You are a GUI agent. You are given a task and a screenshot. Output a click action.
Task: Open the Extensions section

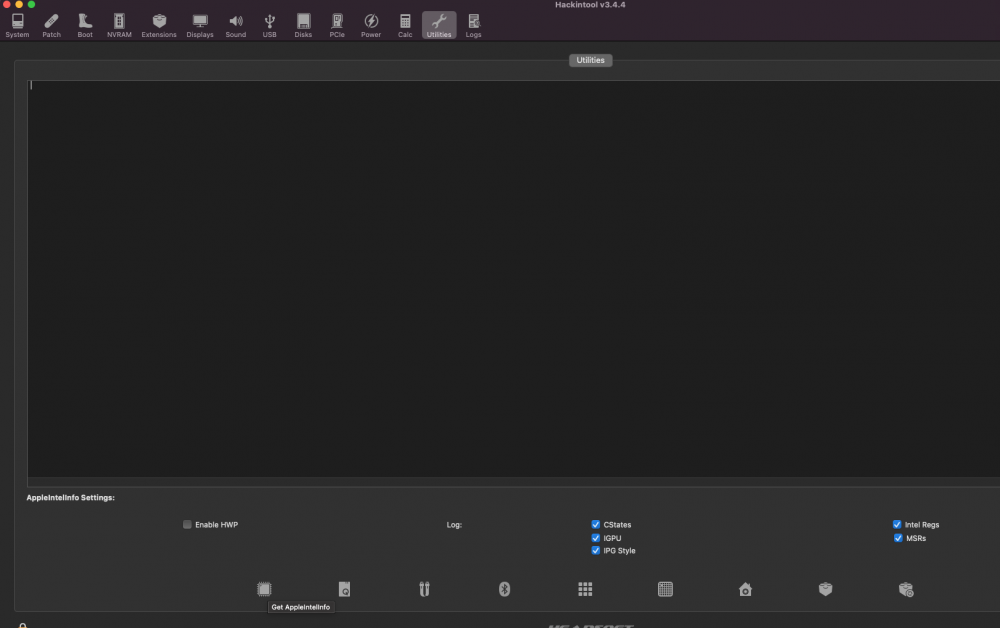[x=159, y=26]
